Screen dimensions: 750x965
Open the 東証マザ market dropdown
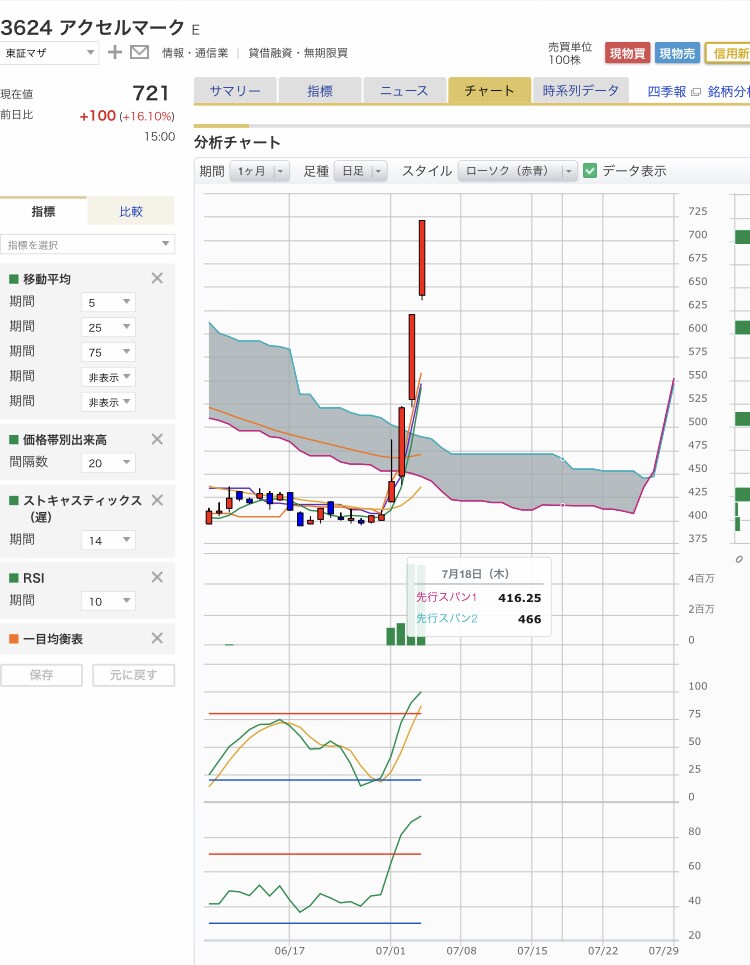(49, 53)
